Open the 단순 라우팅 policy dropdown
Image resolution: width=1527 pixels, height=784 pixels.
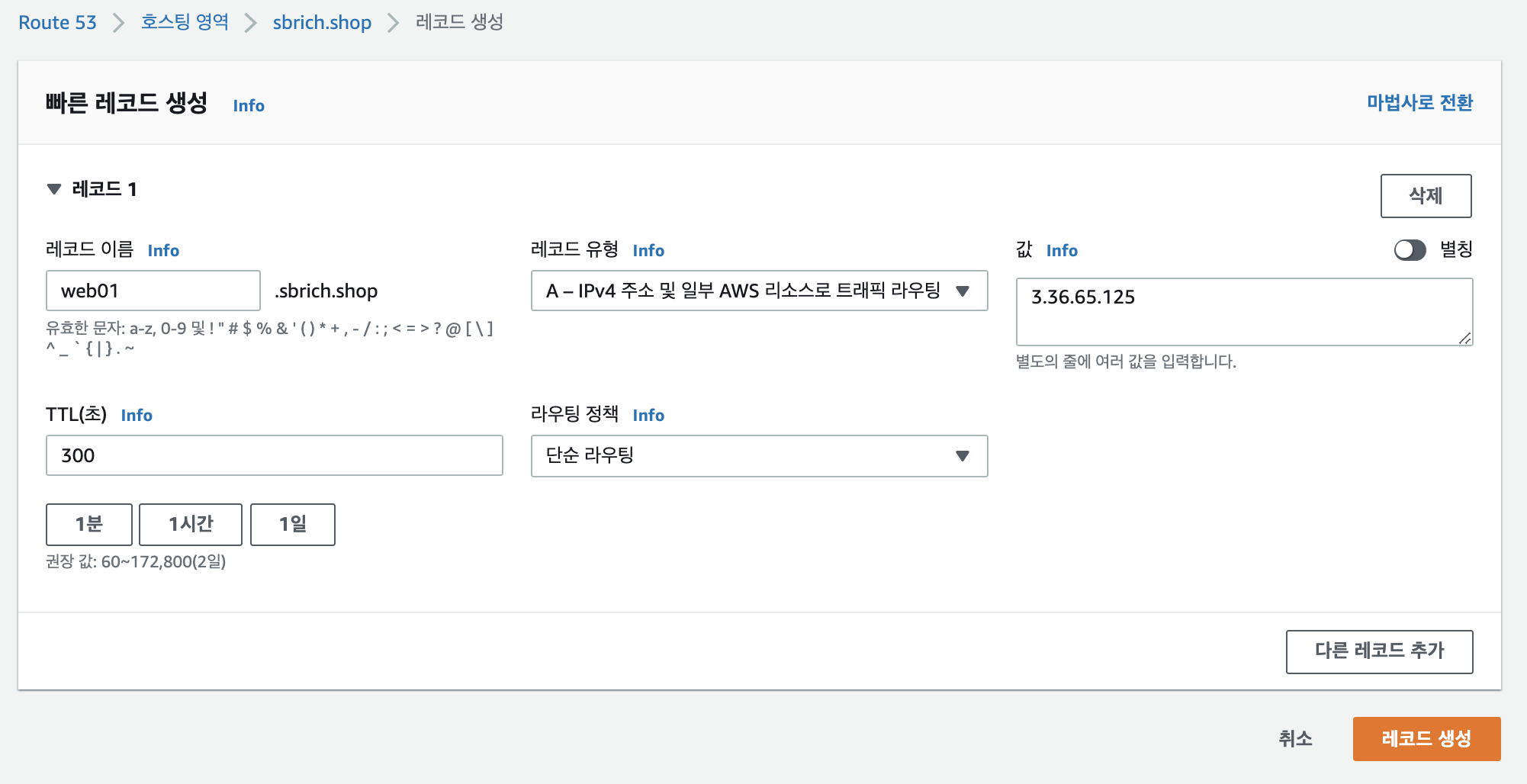point(759,456)
